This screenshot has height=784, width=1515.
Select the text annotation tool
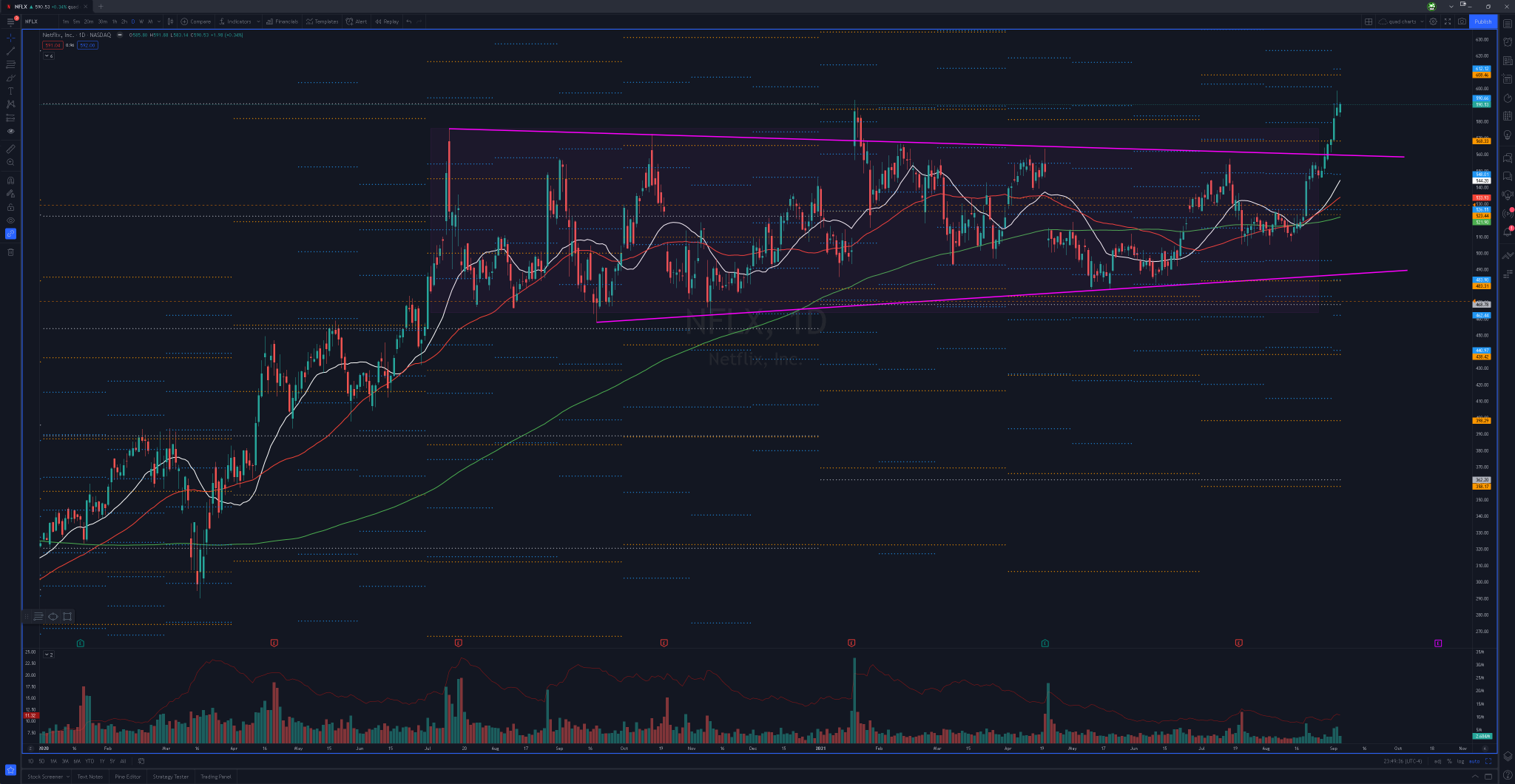pyautogui.click(x=10, y=91)
